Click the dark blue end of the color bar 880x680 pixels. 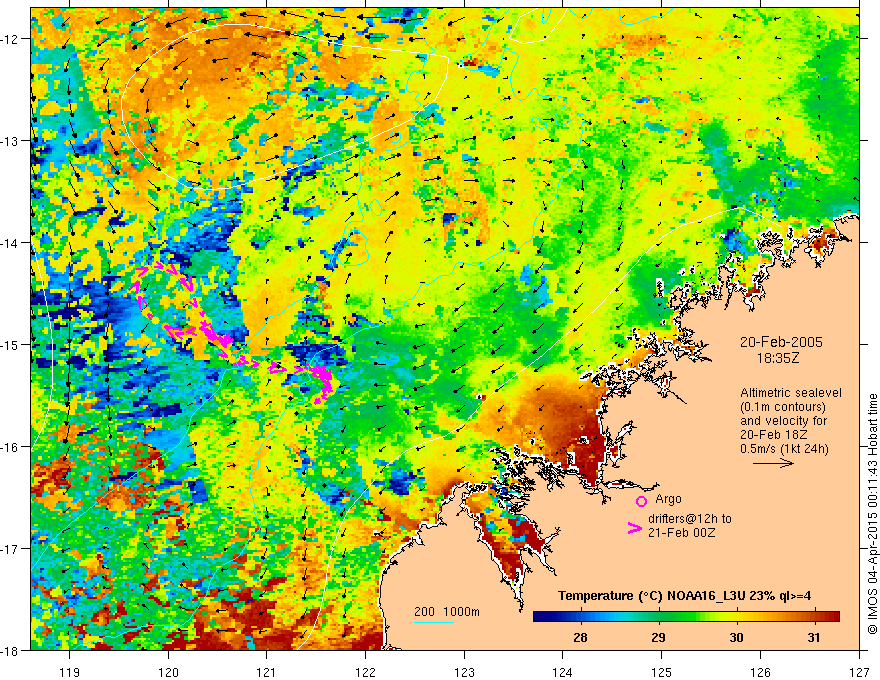coord(540,617)
